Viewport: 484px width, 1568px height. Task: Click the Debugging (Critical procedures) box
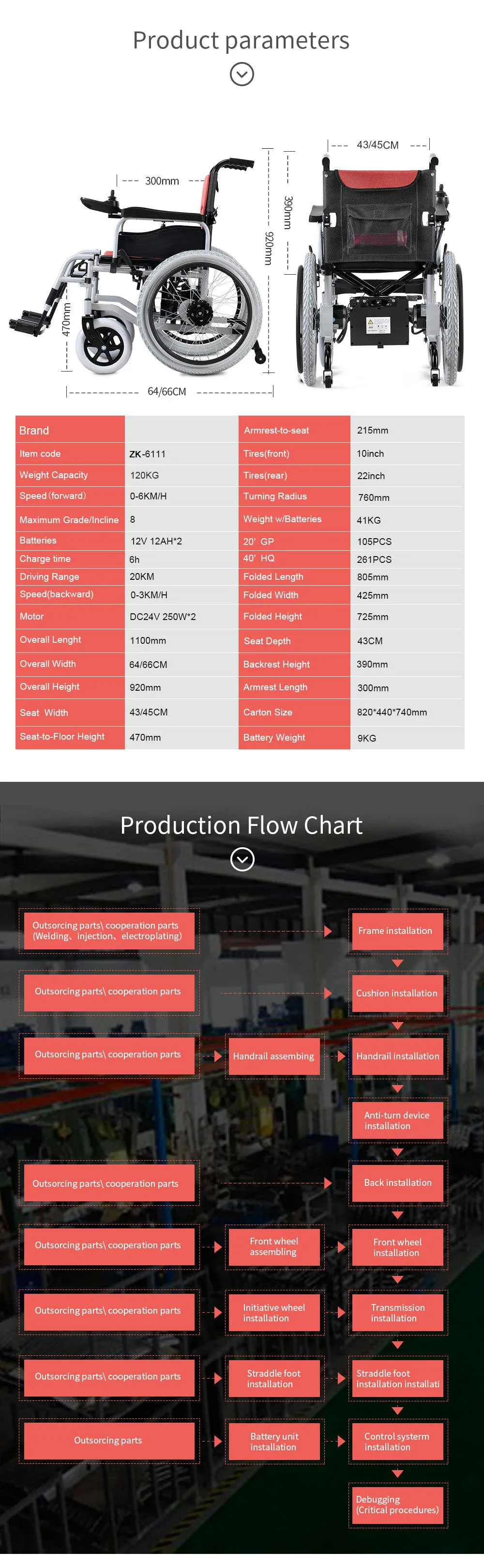(398, 1504)
